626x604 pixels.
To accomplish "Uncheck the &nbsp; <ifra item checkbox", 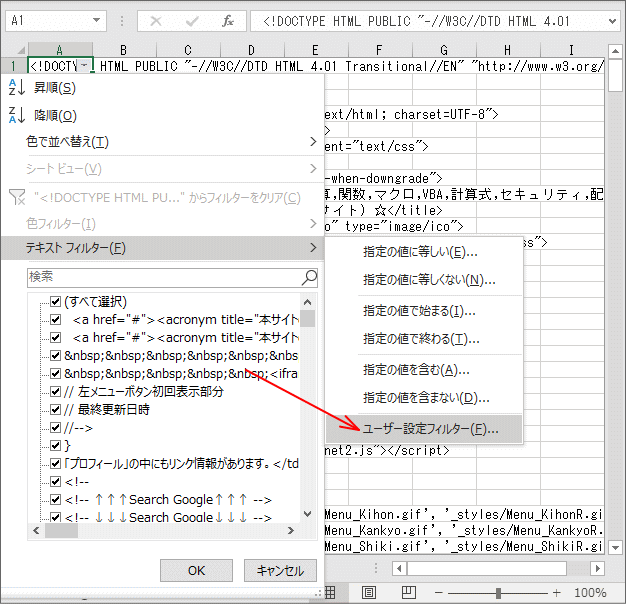I will pos(55,374).
